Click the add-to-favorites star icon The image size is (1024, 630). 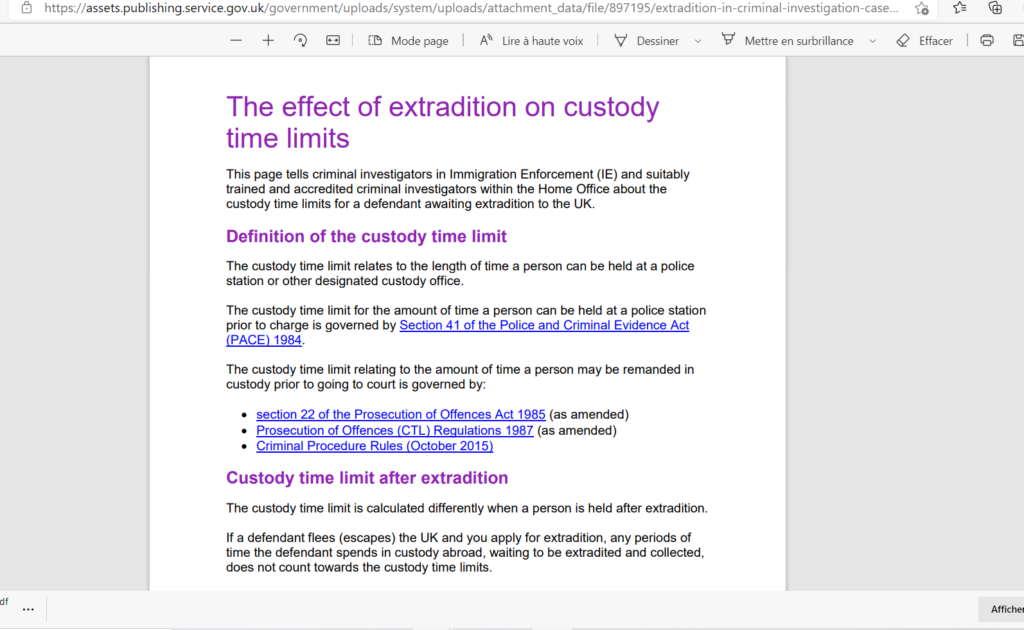coord(921,8)
